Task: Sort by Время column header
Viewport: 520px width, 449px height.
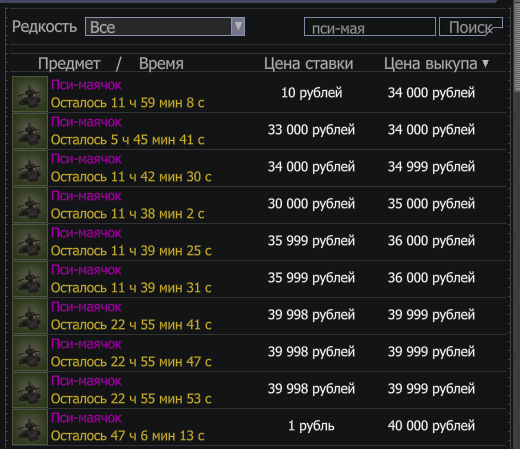Action: [161, 63]
